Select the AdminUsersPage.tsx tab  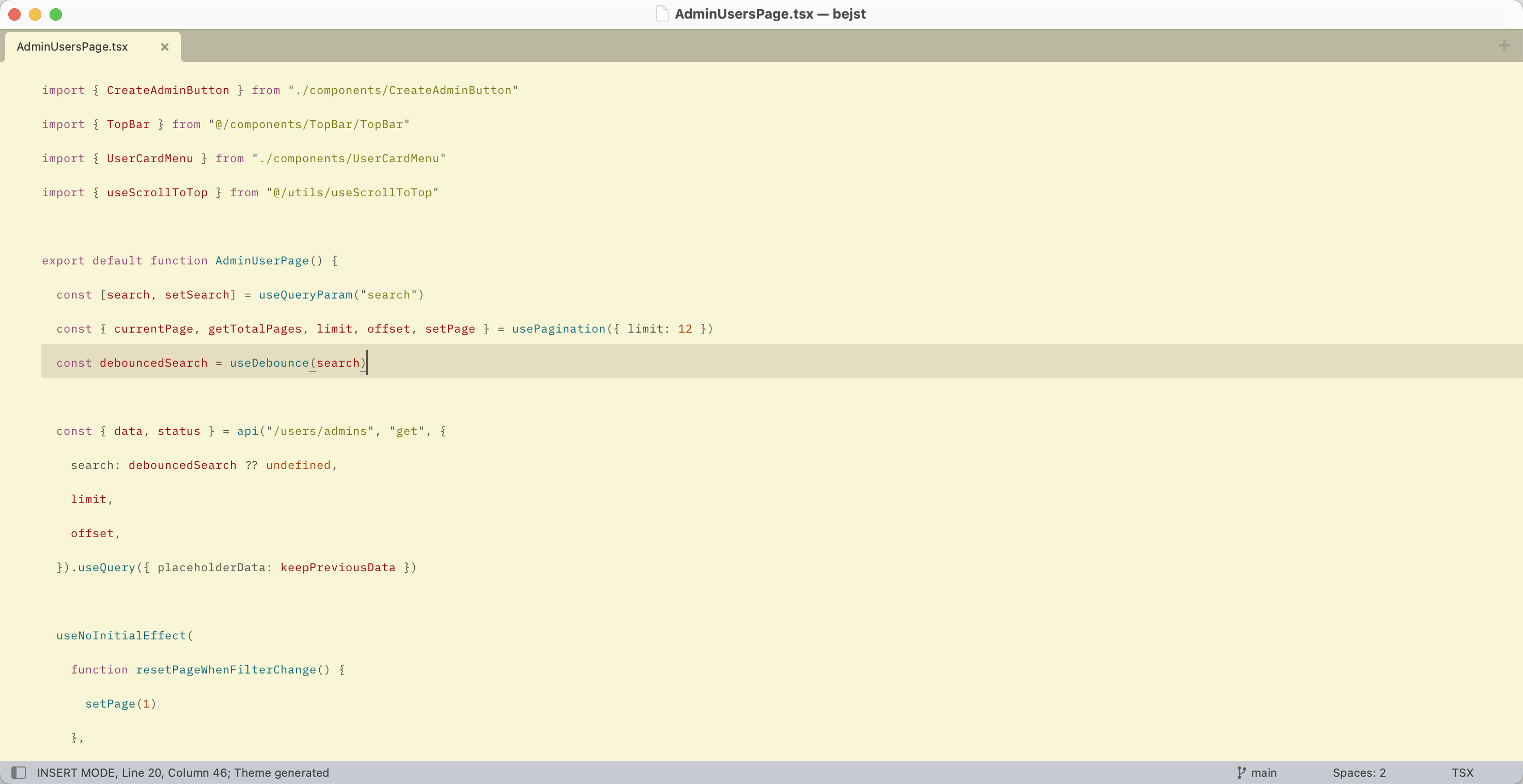click(x=72, y=46)
